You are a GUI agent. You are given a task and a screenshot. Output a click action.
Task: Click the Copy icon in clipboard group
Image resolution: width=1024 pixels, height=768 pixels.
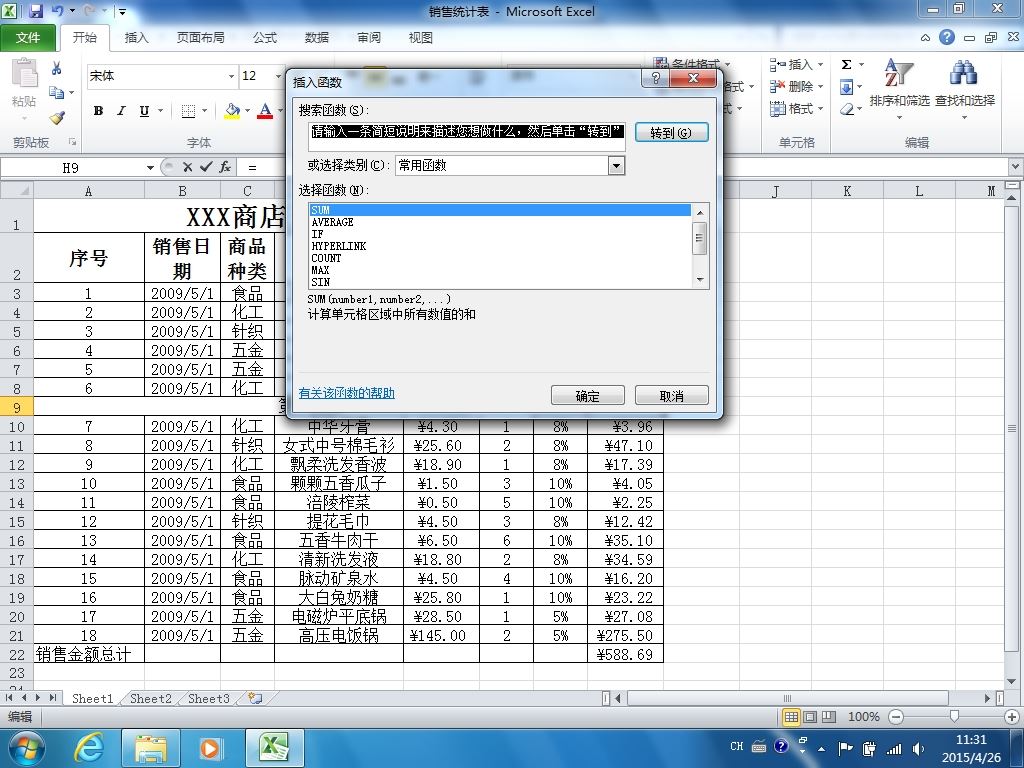(57, 93)
